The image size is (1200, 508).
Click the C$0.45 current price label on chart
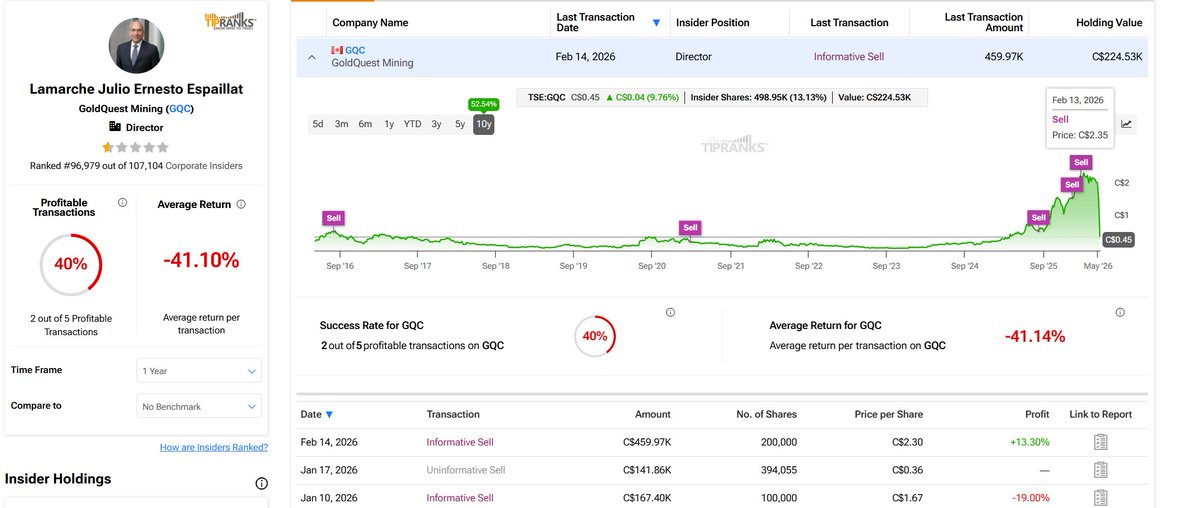coord(1117,239)
